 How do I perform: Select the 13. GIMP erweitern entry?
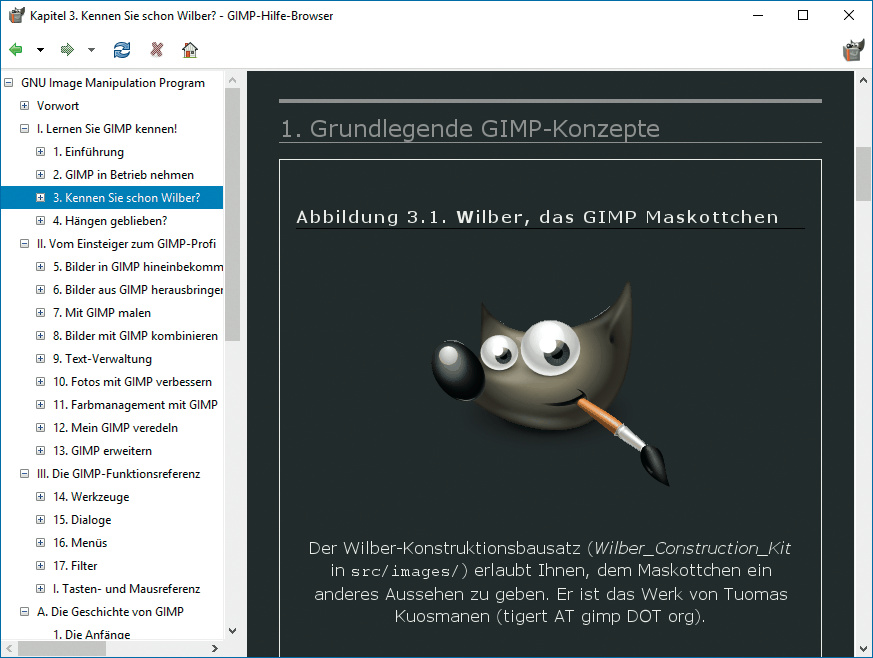tap(102, 451)
